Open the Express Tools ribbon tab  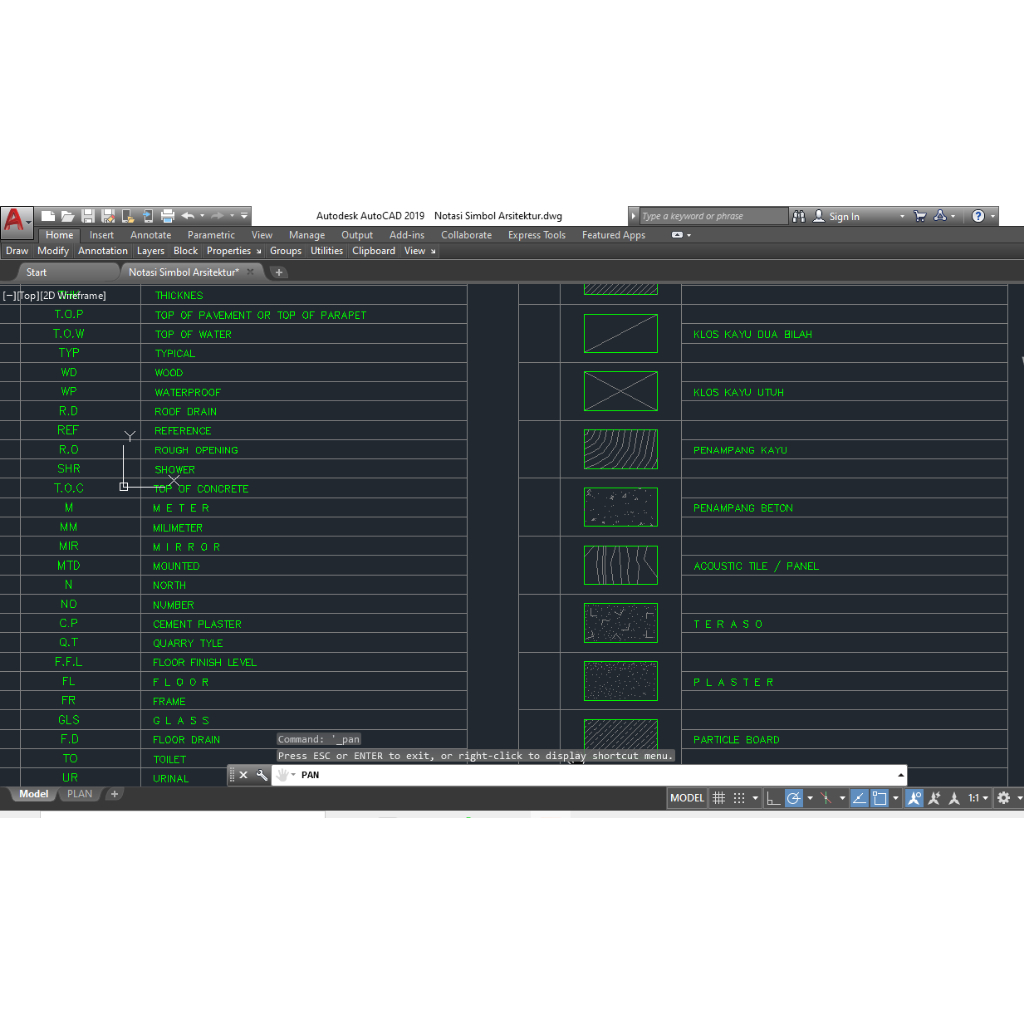(x=537, y=235)
